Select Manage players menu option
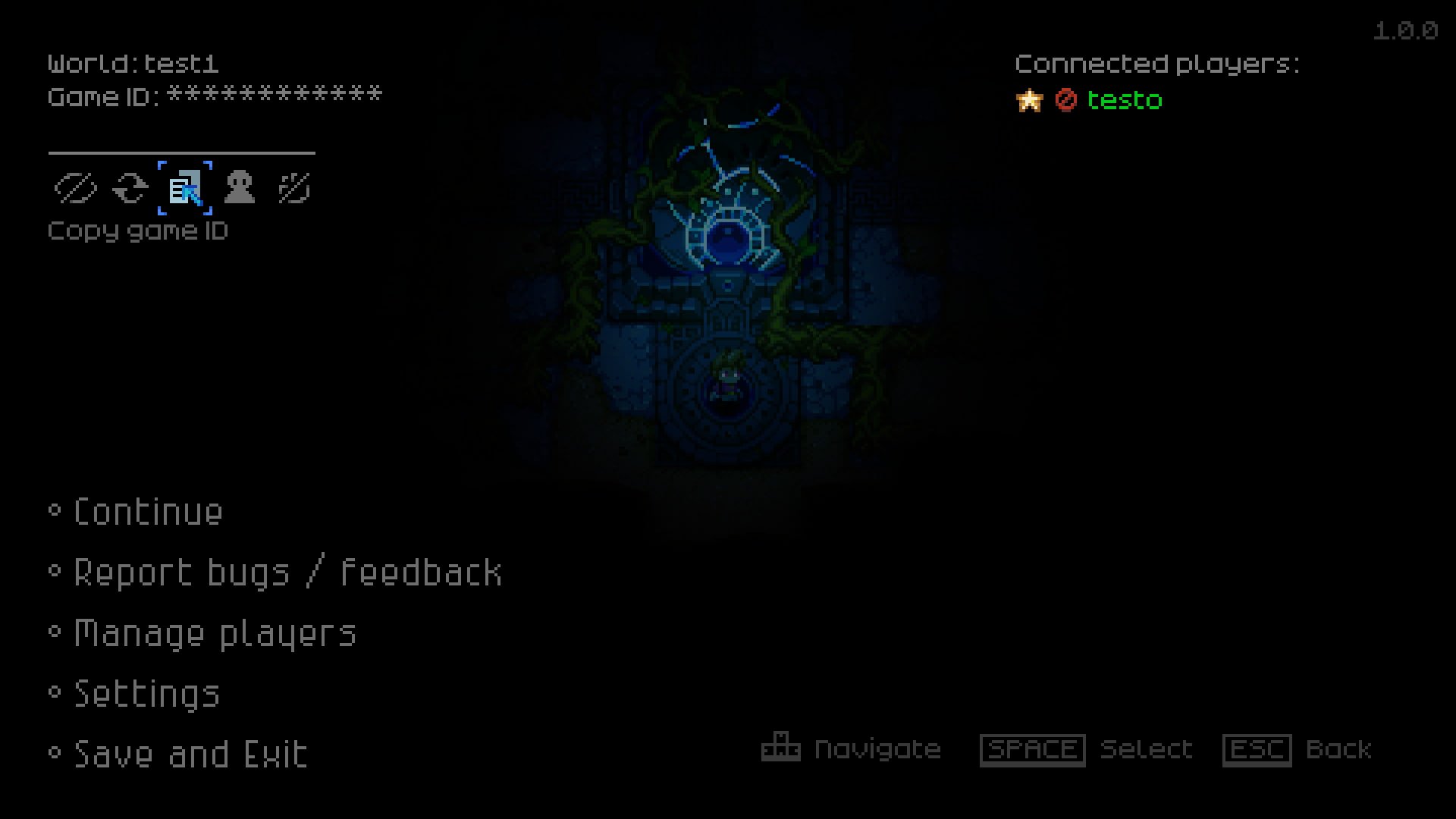 pos(215,632)
